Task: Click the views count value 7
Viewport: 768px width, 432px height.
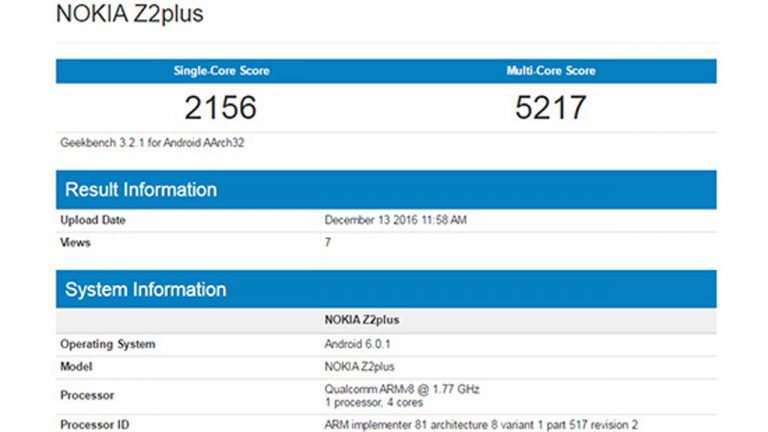Action: click(x=328, y=242)
